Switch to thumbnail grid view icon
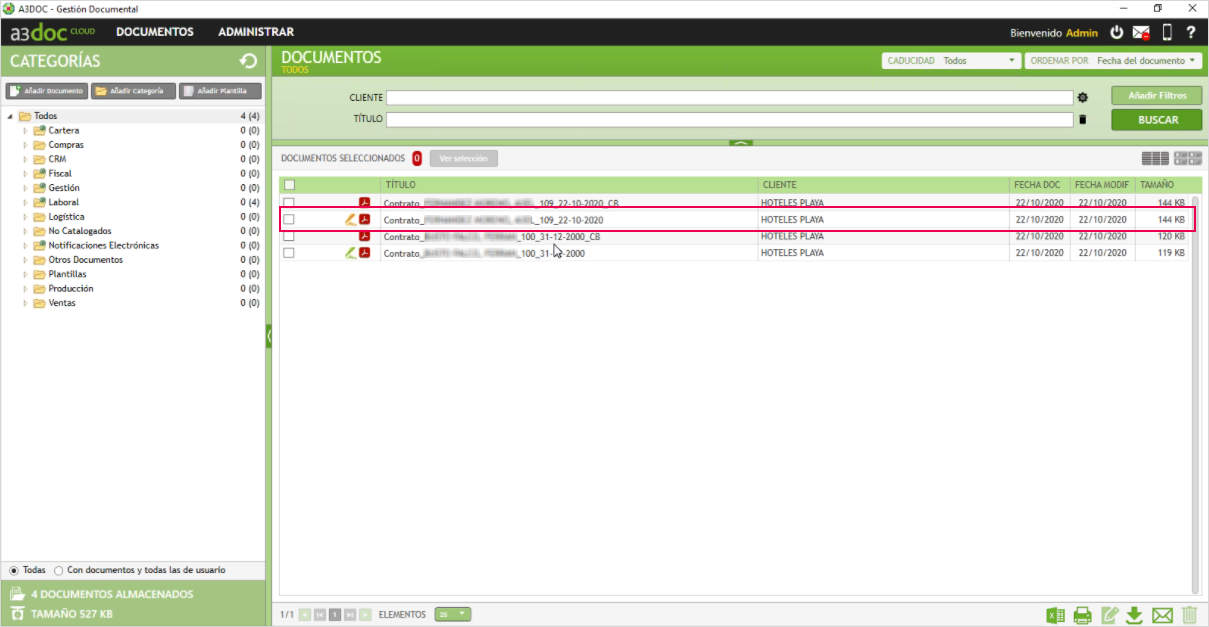The image size is (1209, 627). 1188,158
